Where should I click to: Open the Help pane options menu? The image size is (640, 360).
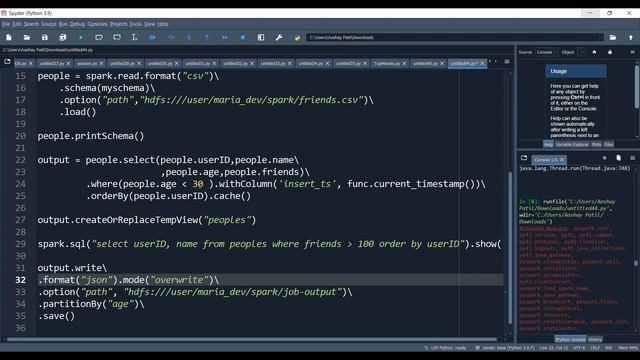[x=632, y=52]
